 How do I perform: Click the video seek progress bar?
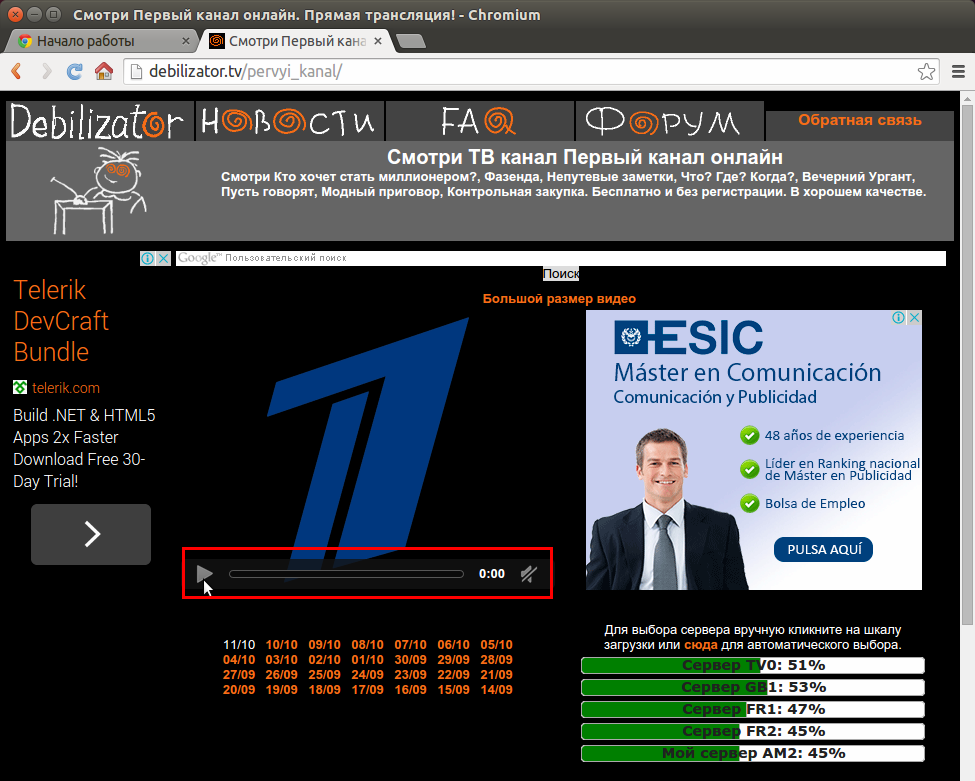coord(346,574)
